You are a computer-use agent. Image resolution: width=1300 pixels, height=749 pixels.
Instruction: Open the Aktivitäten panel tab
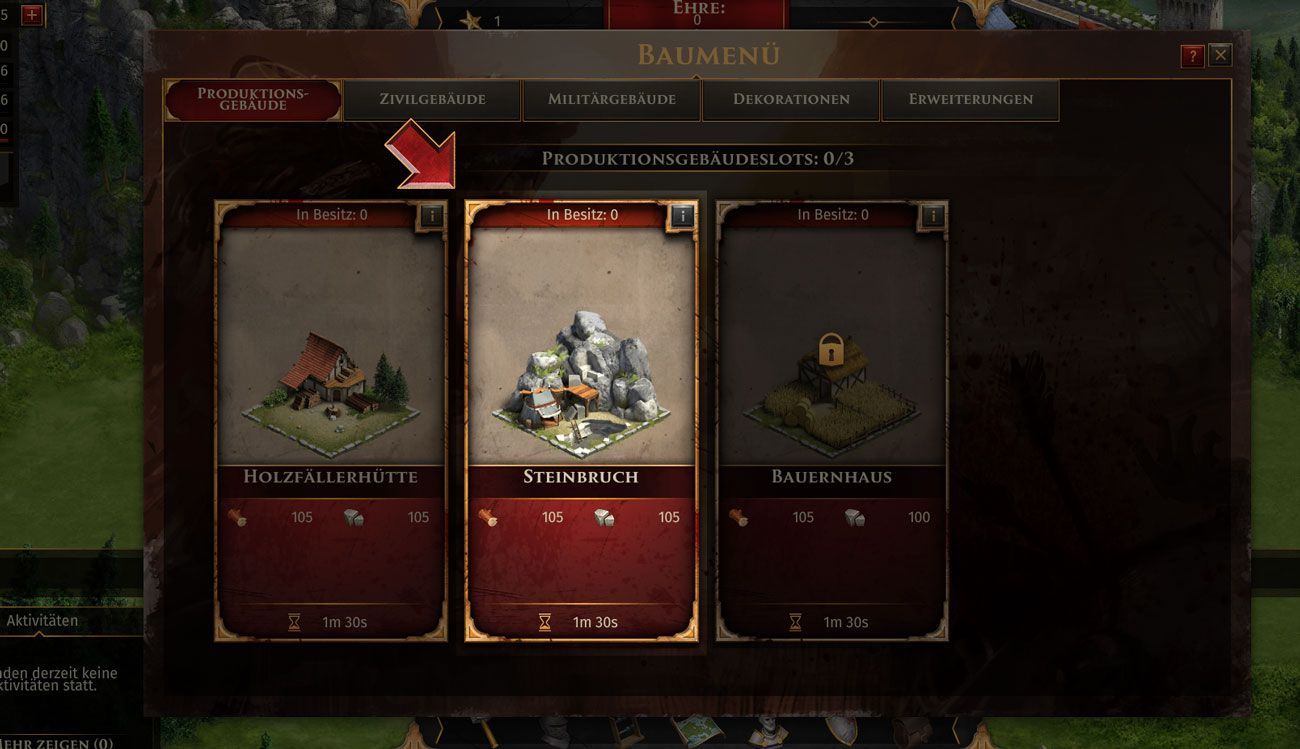point(42,620)
